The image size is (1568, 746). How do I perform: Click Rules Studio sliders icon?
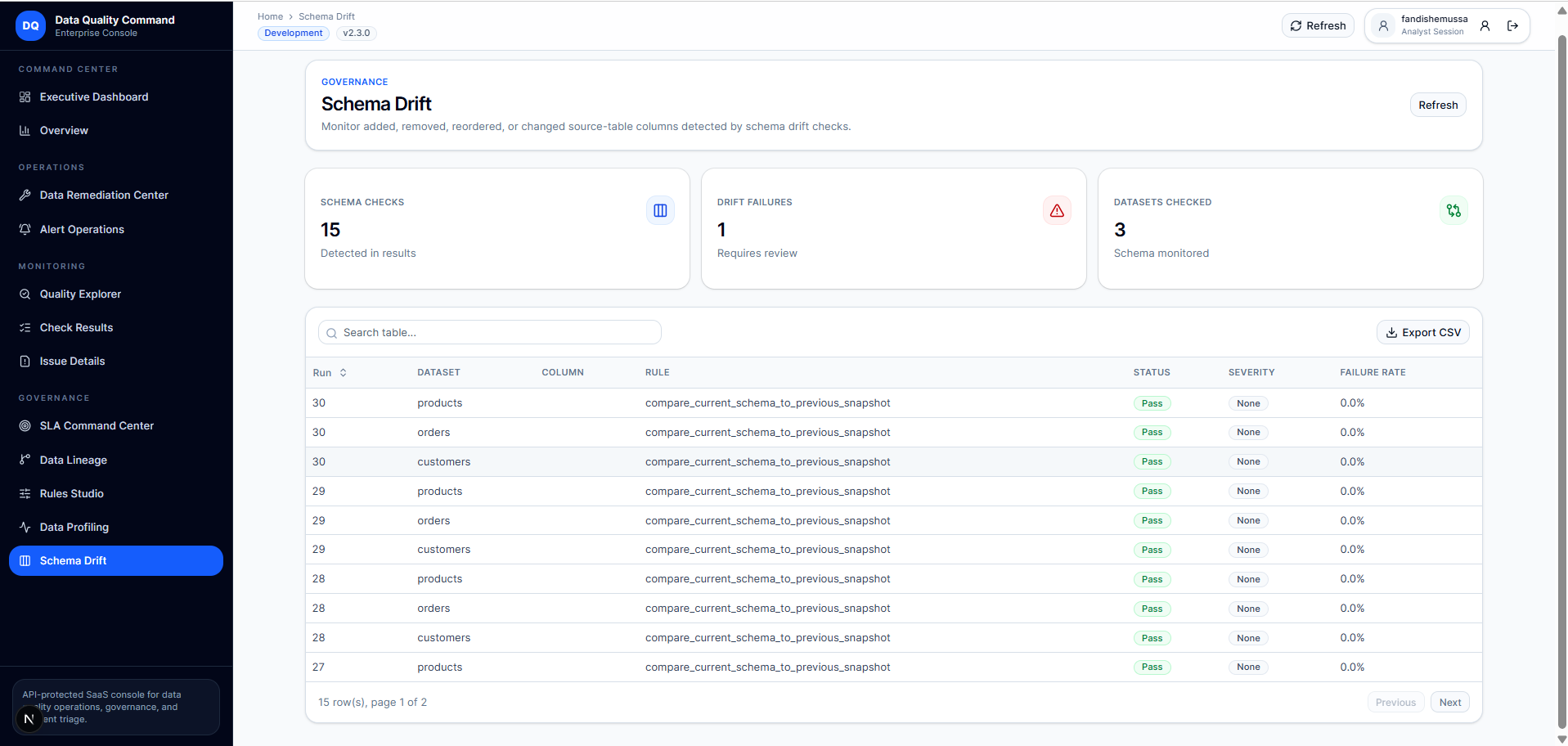click(x=25, y=493)
